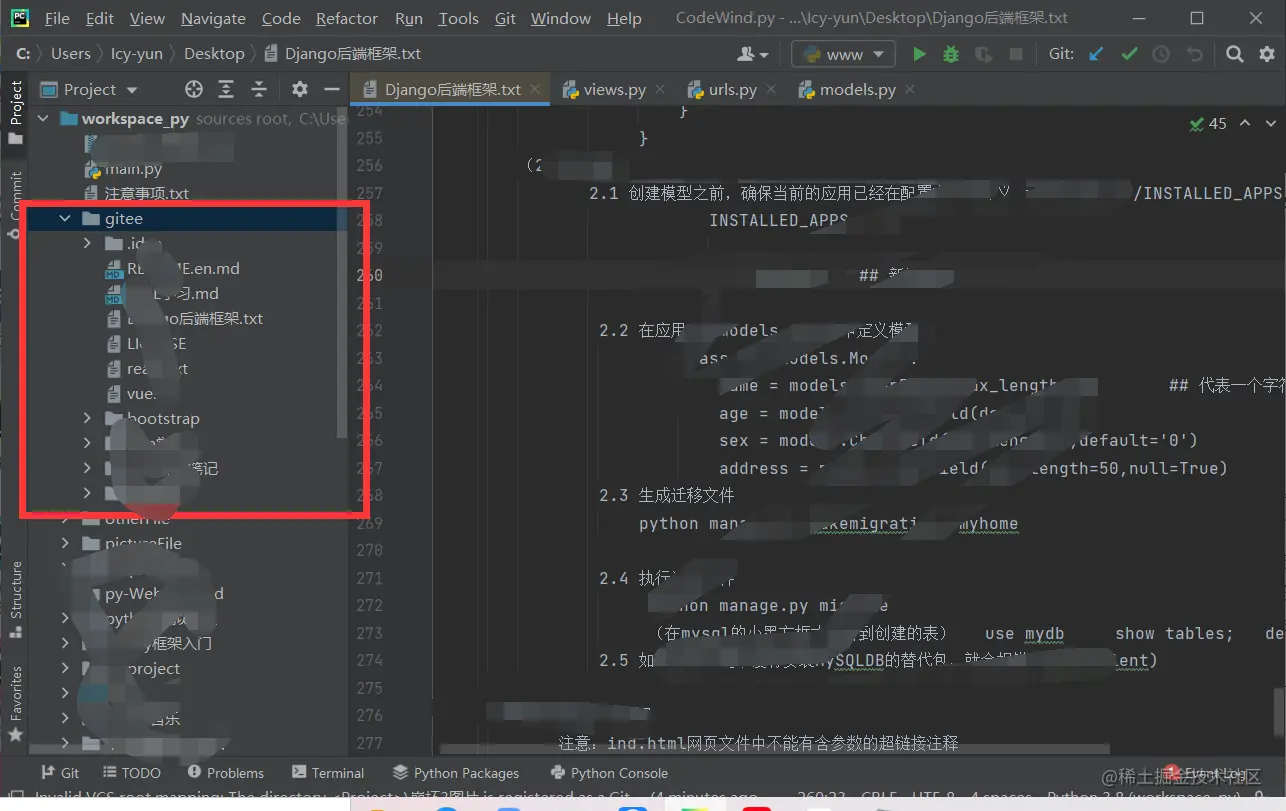The image size is (1286, 811).
Task: Switch to the views.py tab
Action: coord(613,89)
